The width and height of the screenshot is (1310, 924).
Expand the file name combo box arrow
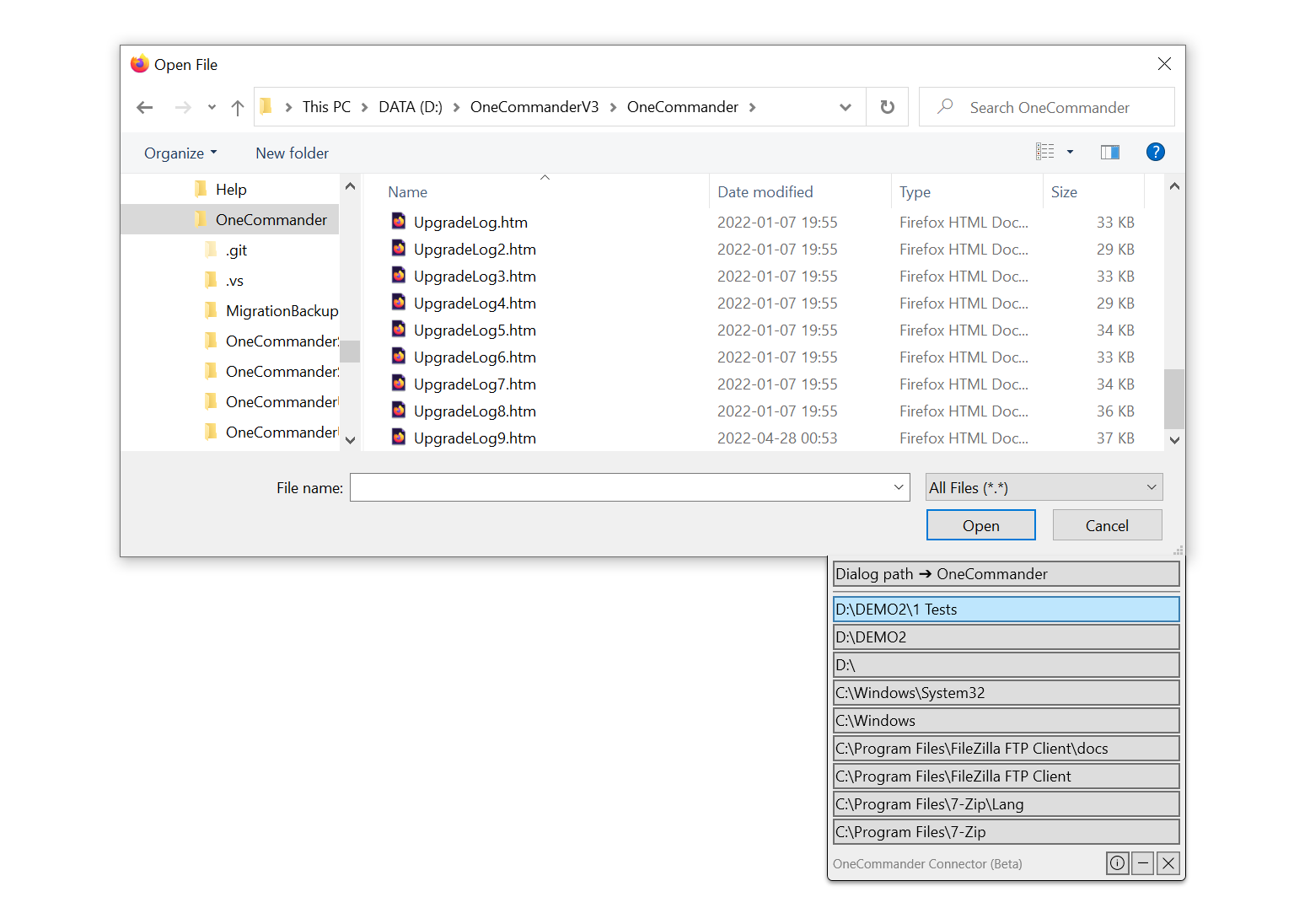pos(898,487)
